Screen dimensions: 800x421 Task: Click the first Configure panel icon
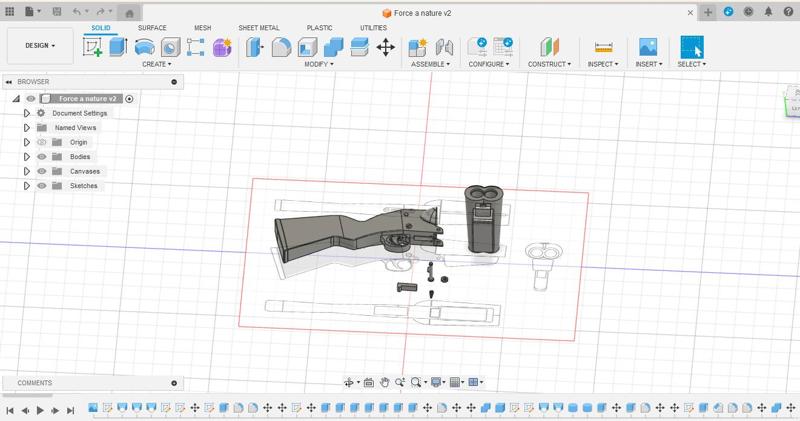(x=478, y=46)
